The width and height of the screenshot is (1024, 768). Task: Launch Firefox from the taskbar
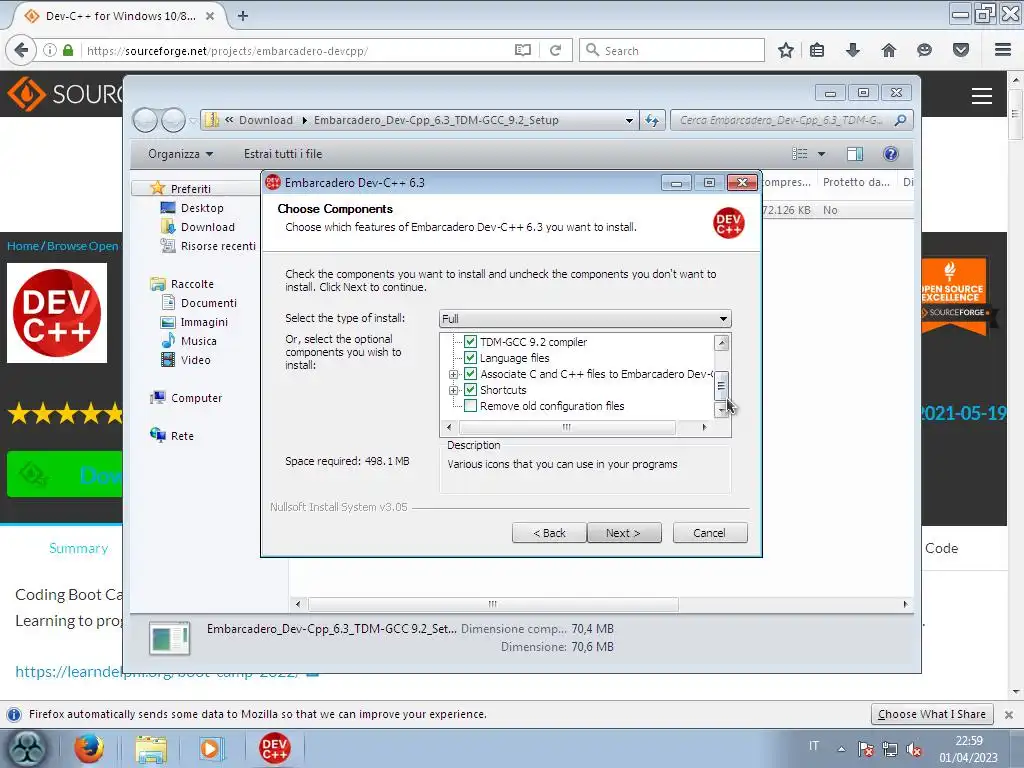coord(89,748)
